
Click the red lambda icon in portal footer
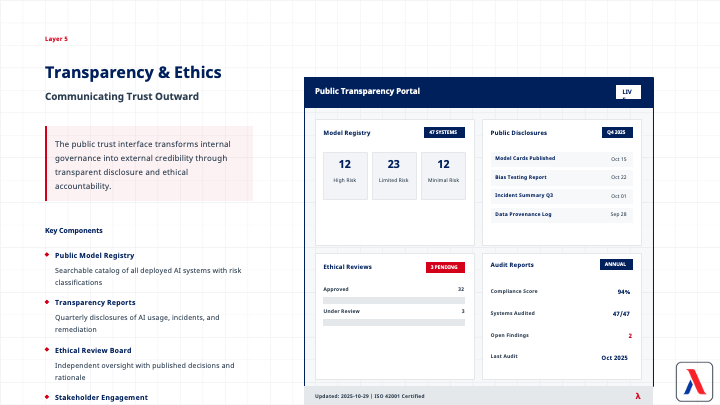coord(637,396)
